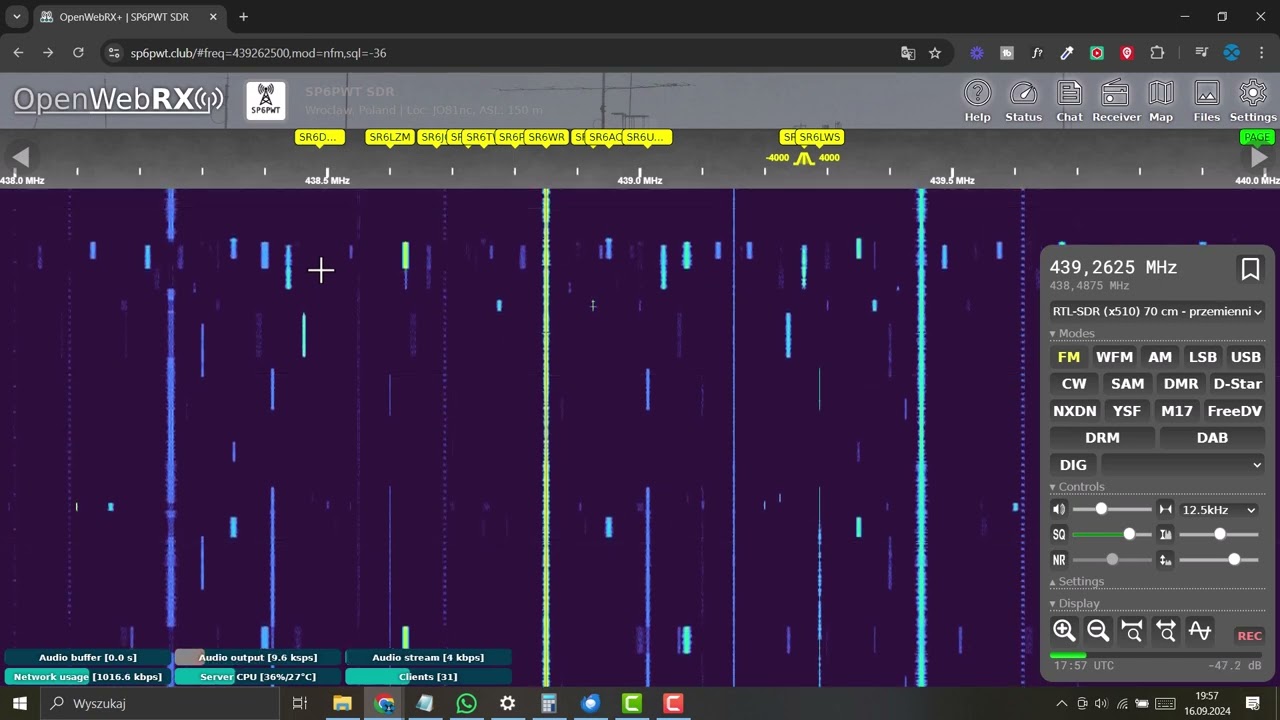Select the OpenWebRX+ browser tab
Viewport: 1280px width, 720px height.
pos(127,17)
